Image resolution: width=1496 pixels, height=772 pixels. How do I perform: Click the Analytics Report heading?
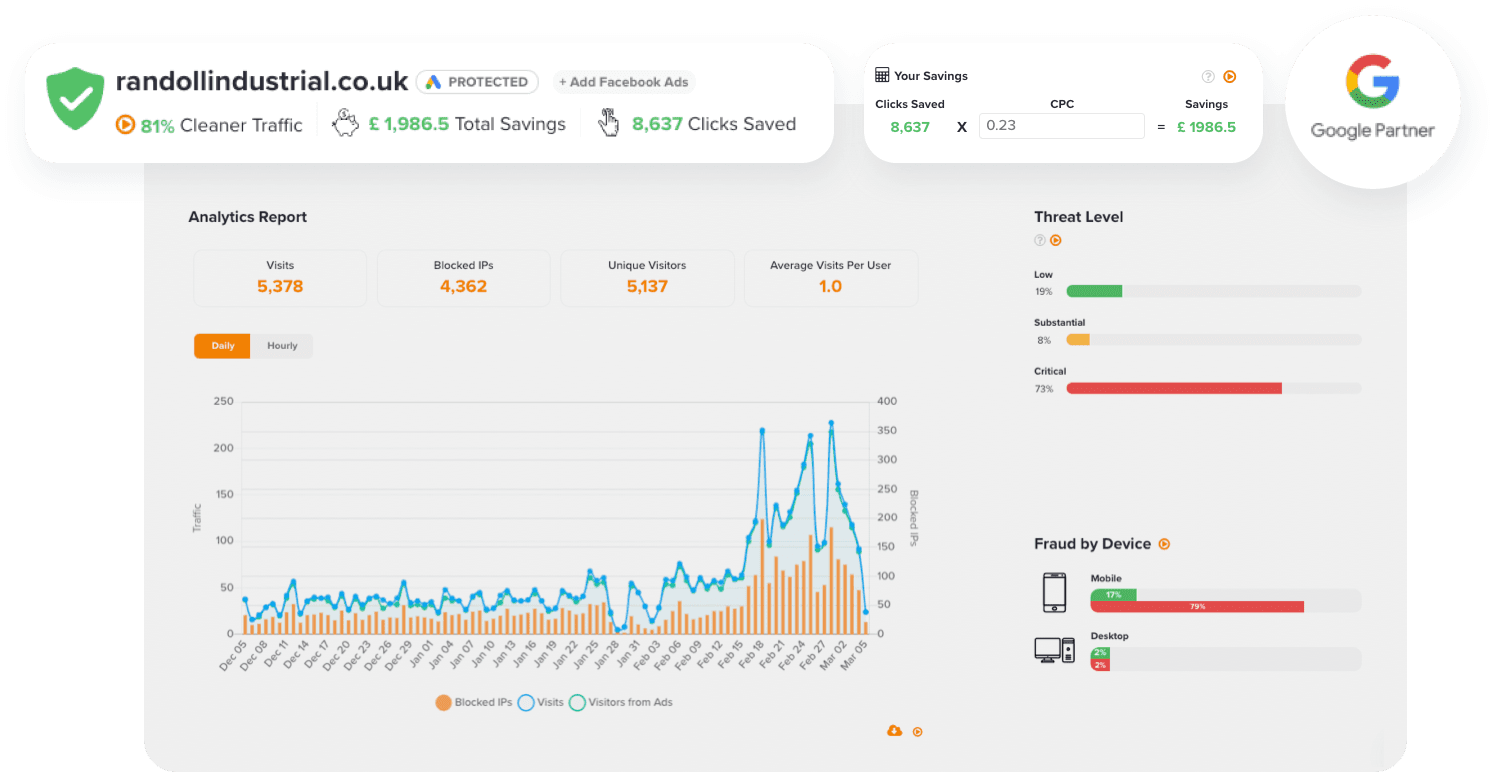[248, 217]
